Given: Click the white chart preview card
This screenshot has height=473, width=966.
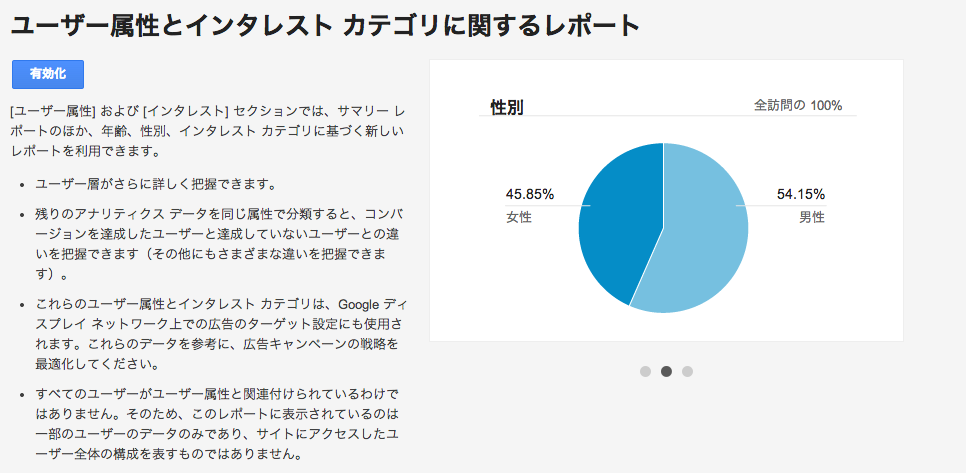Looking at the screenshot, I should tap(666, 200).
